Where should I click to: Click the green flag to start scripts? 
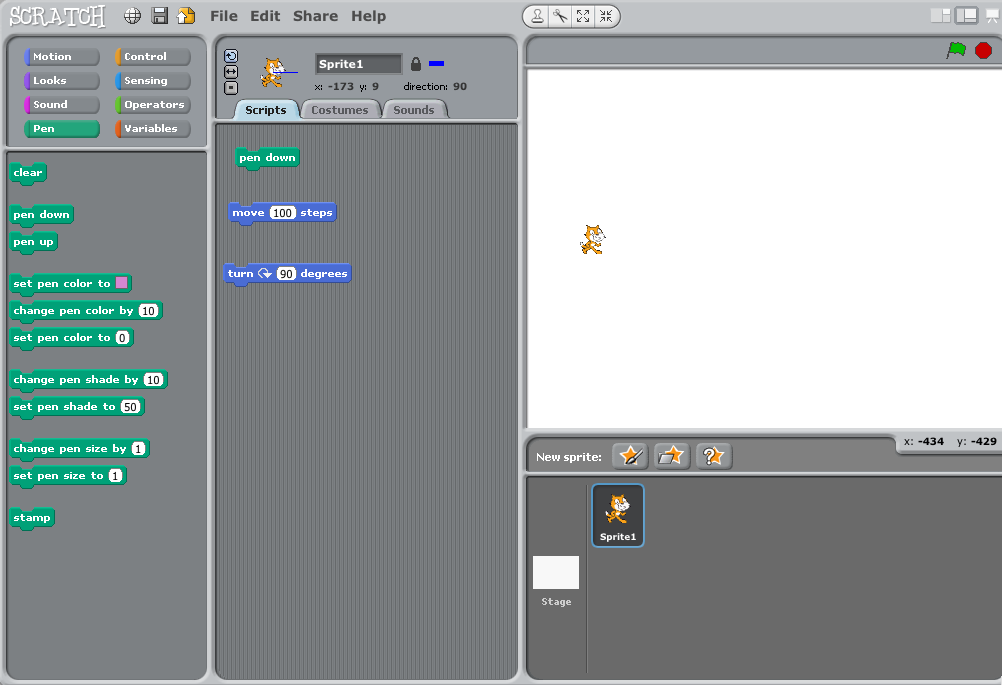[x=956, y=50]
